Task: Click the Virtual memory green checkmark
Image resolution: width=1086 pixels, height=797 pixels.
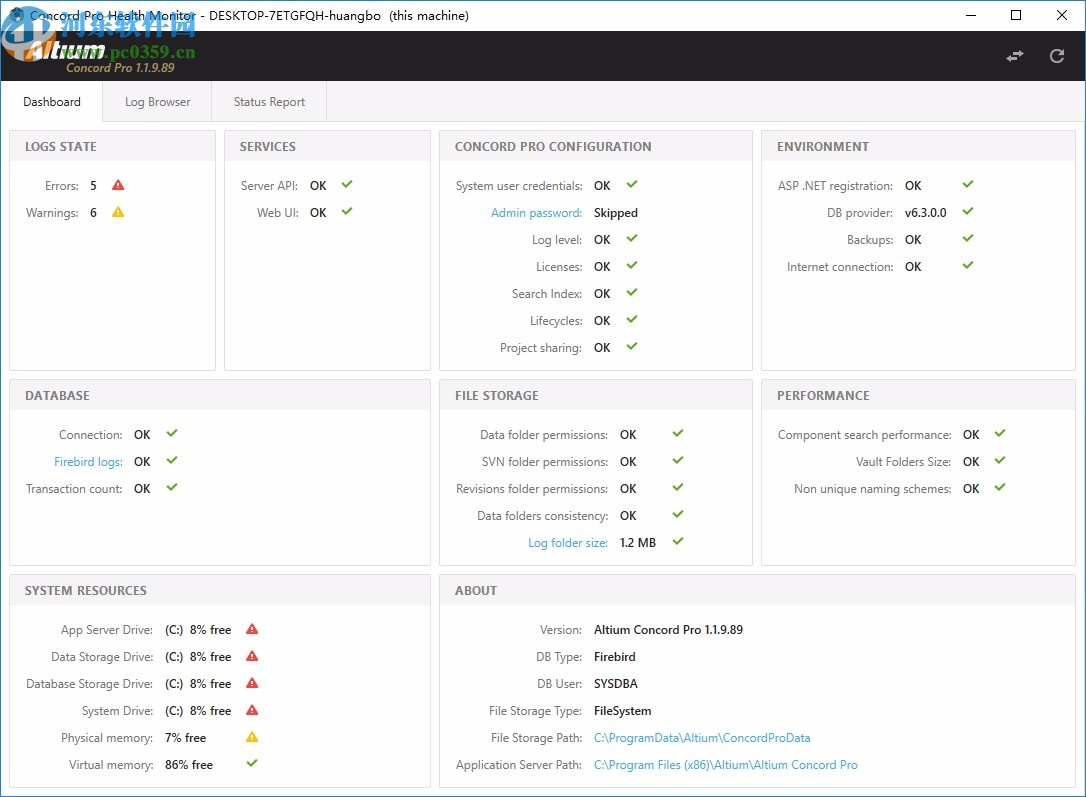Action: click(252, 764)
